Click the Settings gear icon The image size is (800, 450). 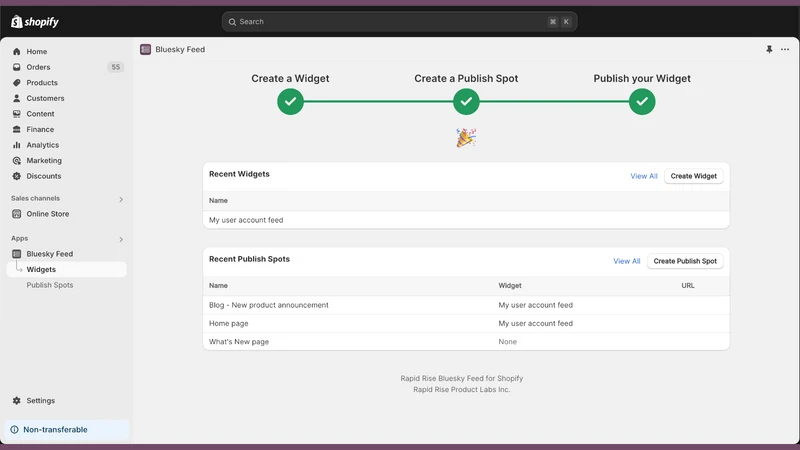[17, 401]
